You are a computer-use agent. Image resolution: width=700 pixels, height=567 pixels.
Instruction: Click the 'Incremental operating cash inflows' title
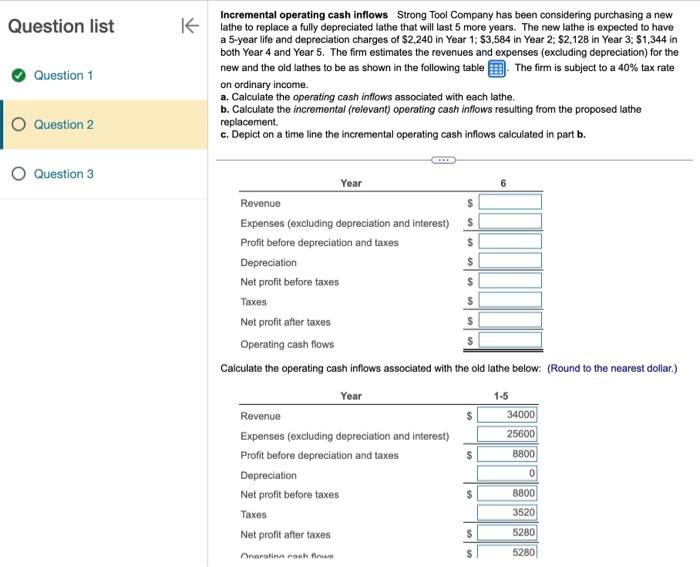click(304, 15)
